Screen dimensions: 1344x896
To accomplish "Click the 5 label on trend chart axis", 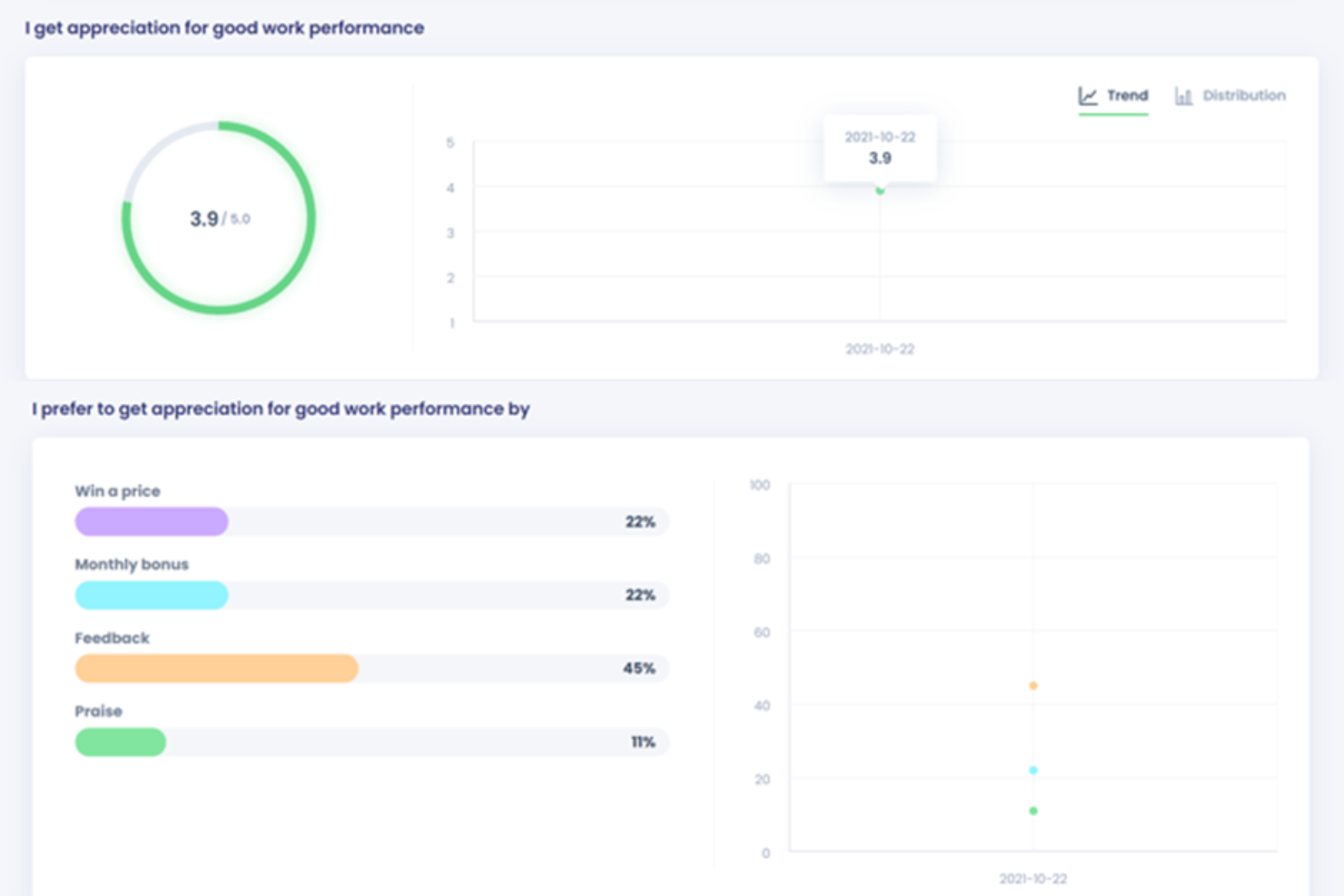I will click(x=450, y=143).
